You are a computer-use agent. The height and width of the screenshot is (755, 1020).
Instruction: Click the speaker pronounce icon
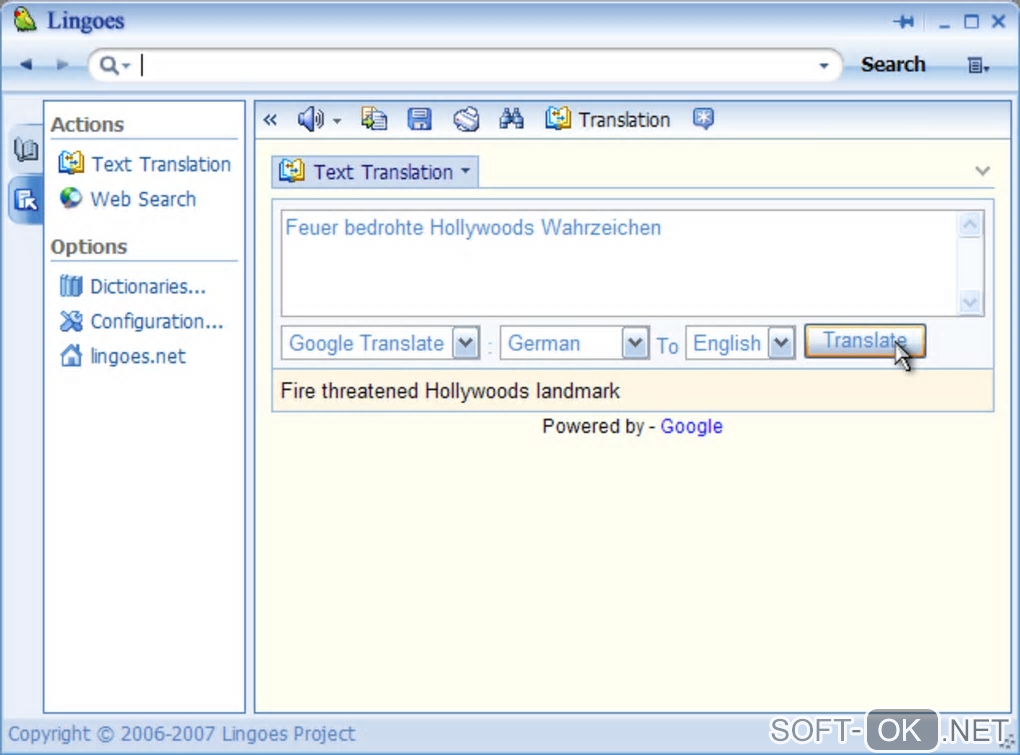pos(310,120)
